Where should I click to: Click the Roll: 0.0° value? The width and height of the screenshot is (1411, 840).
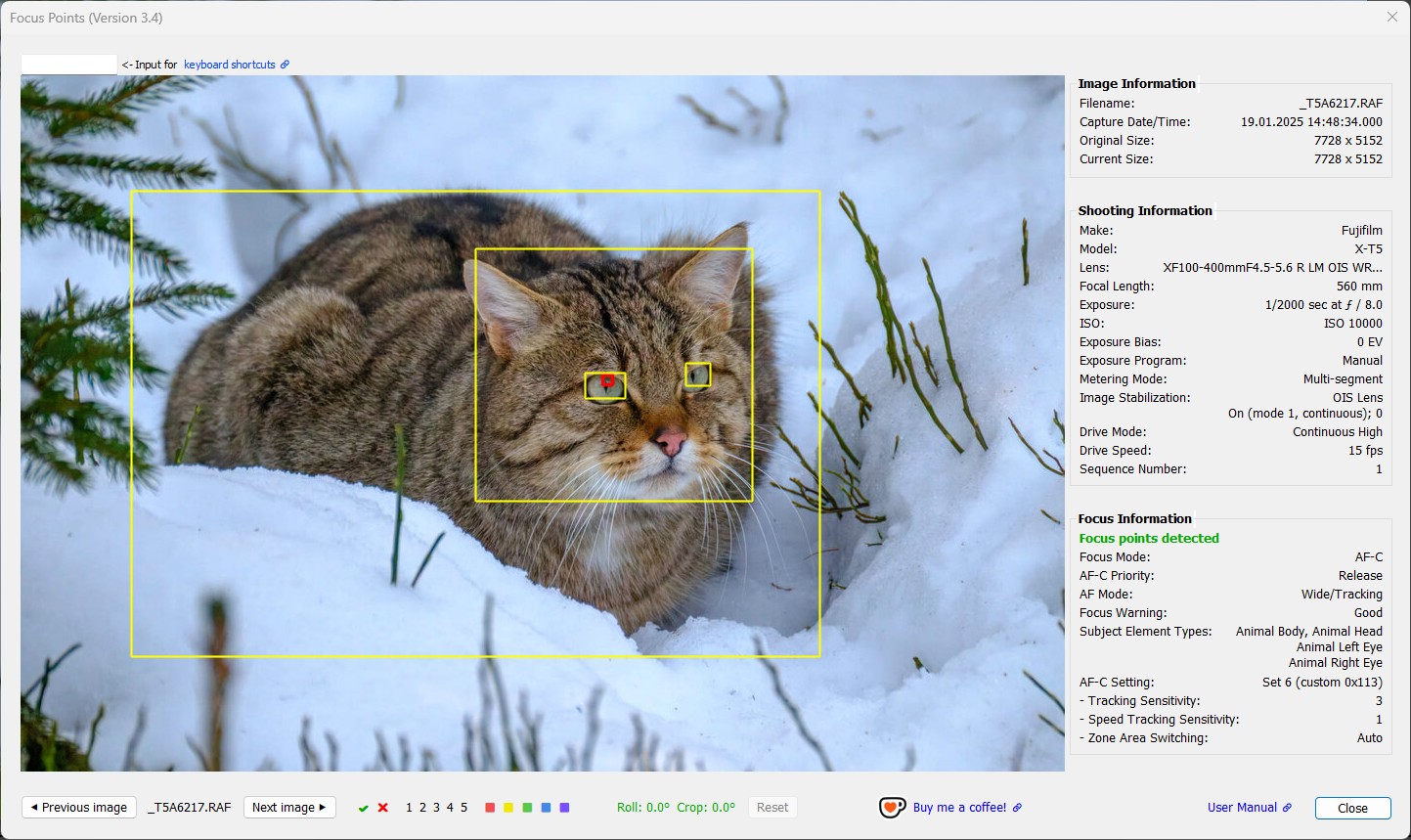coord(643,808)
